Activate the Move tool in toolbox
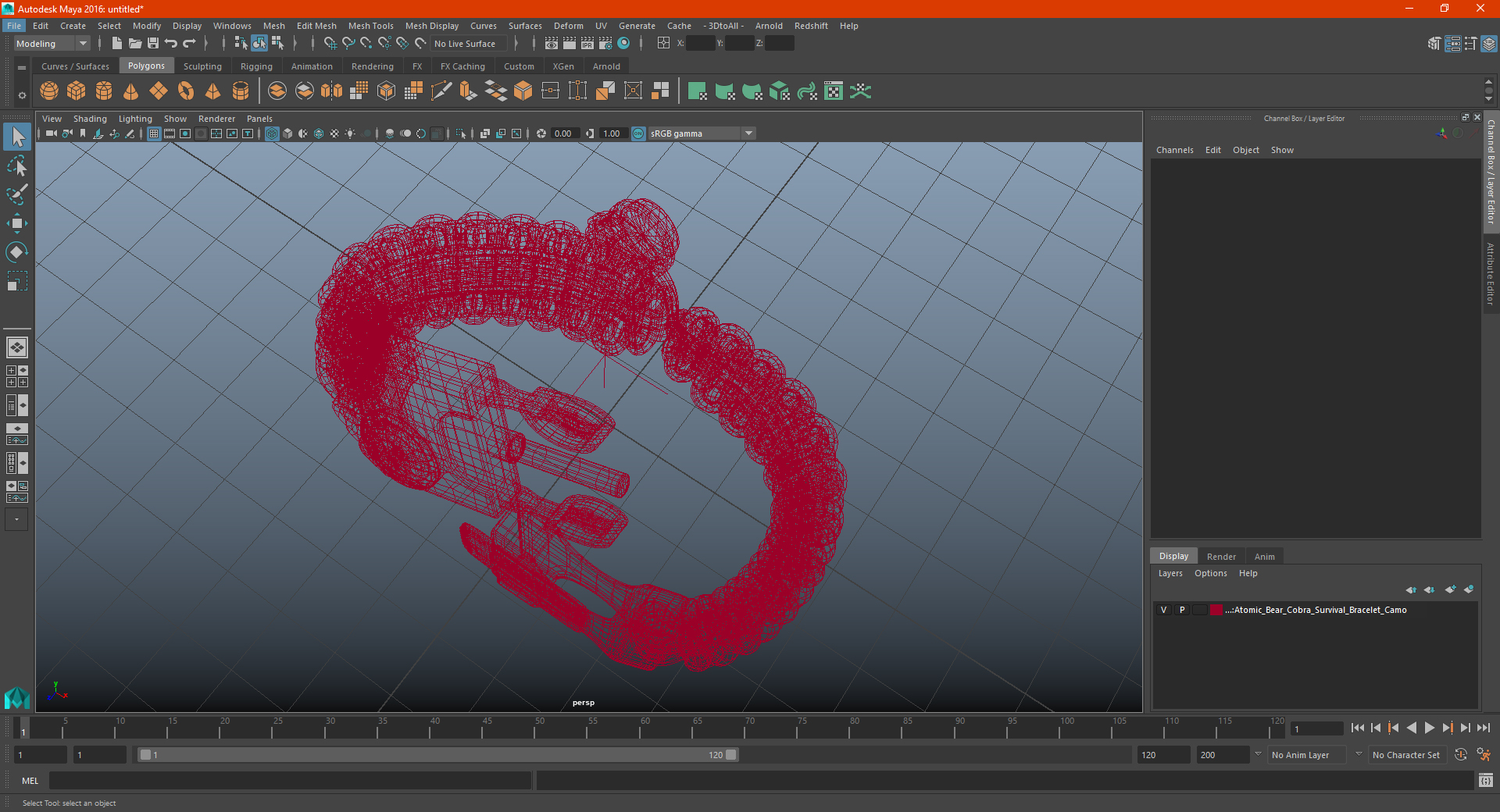Viewport: 1500px width, 812px height. 17,223
